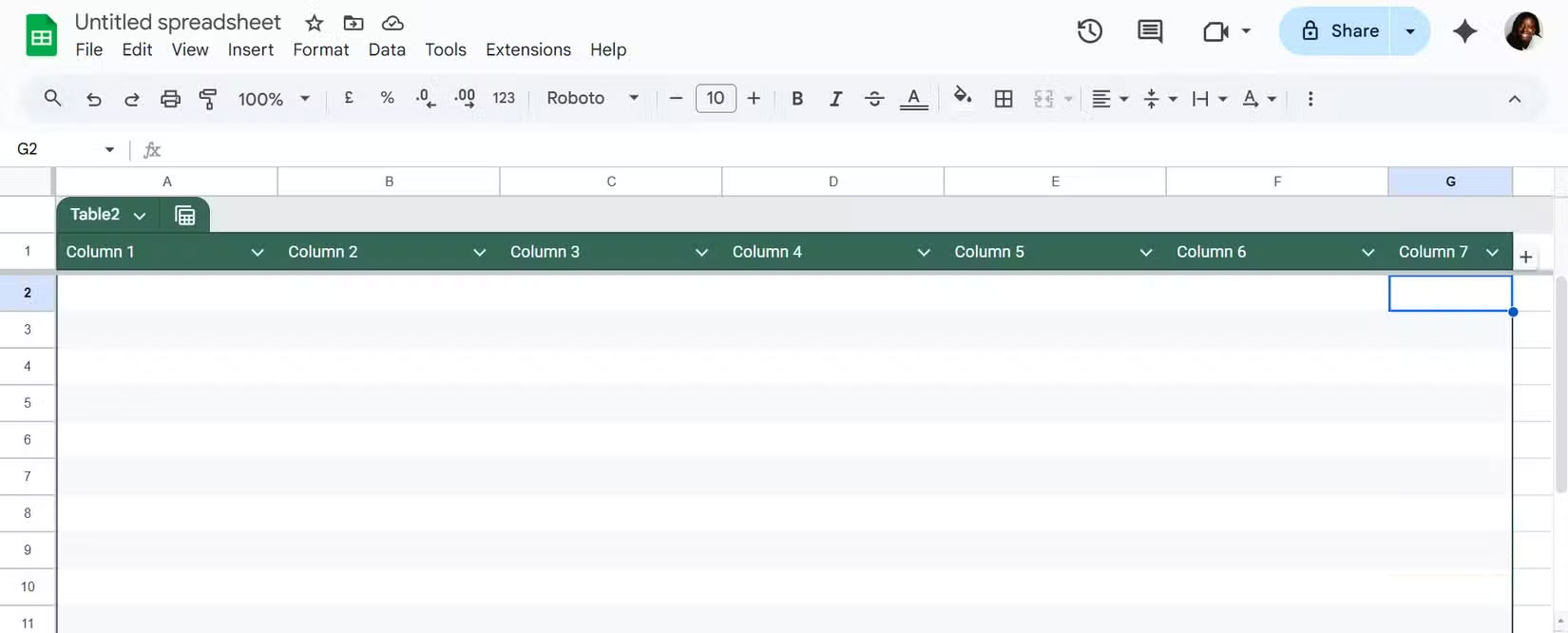This screenshot has width=1568, height=633.
Task: Open the fill color paint bucket
Action: coord(963,96)
